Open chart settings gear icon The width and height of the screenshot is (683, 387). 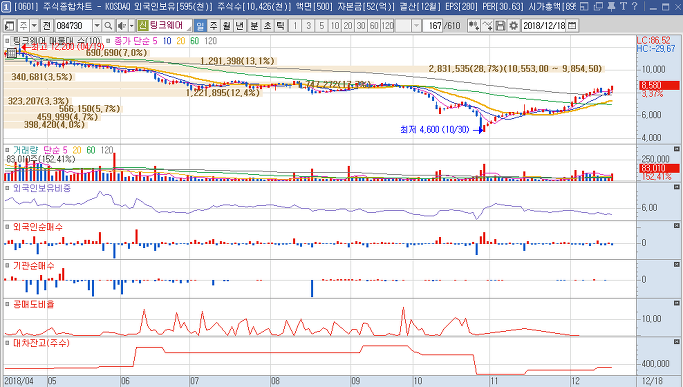coord(514,26)
